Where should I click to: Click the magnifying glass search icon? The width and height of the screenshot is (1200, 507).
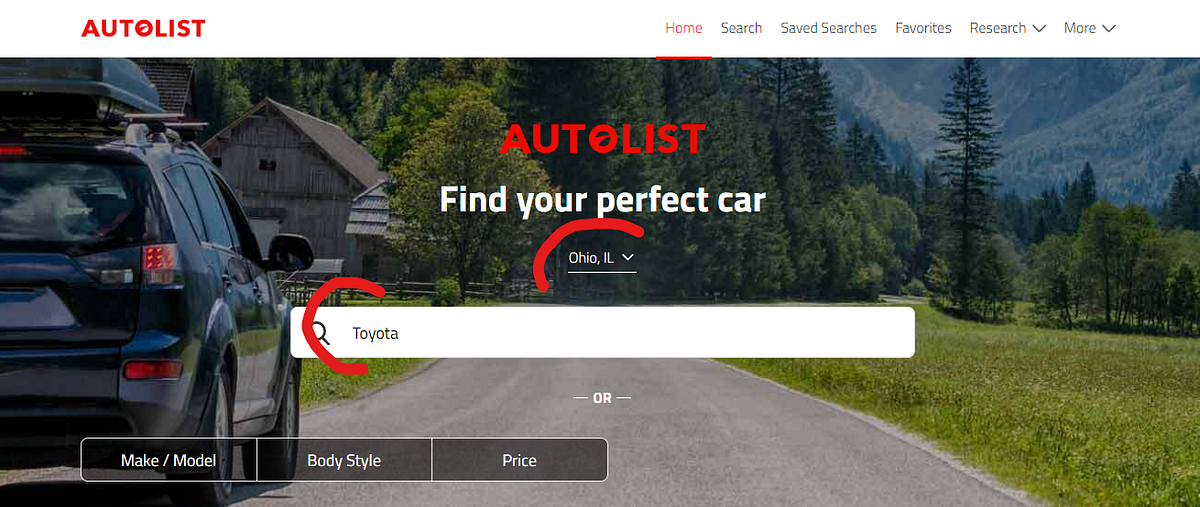[320, 333]
